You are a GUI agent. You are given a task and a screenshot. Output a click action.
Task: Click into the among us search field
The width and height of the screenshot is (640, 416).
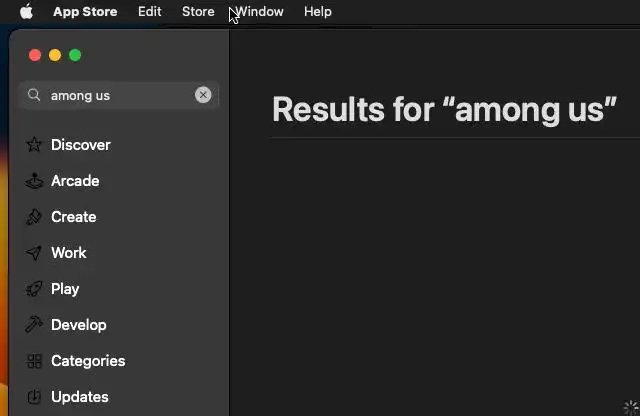115,95
